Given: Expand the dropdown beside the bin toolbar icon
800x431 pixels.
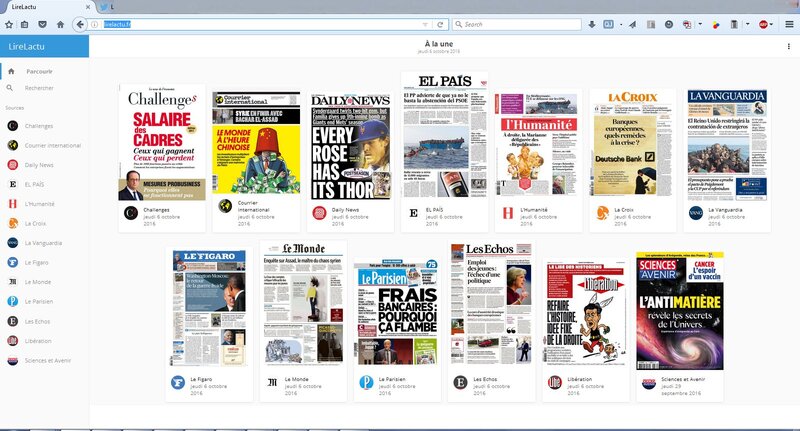Looking at the screenshot, I should (747, 24).
